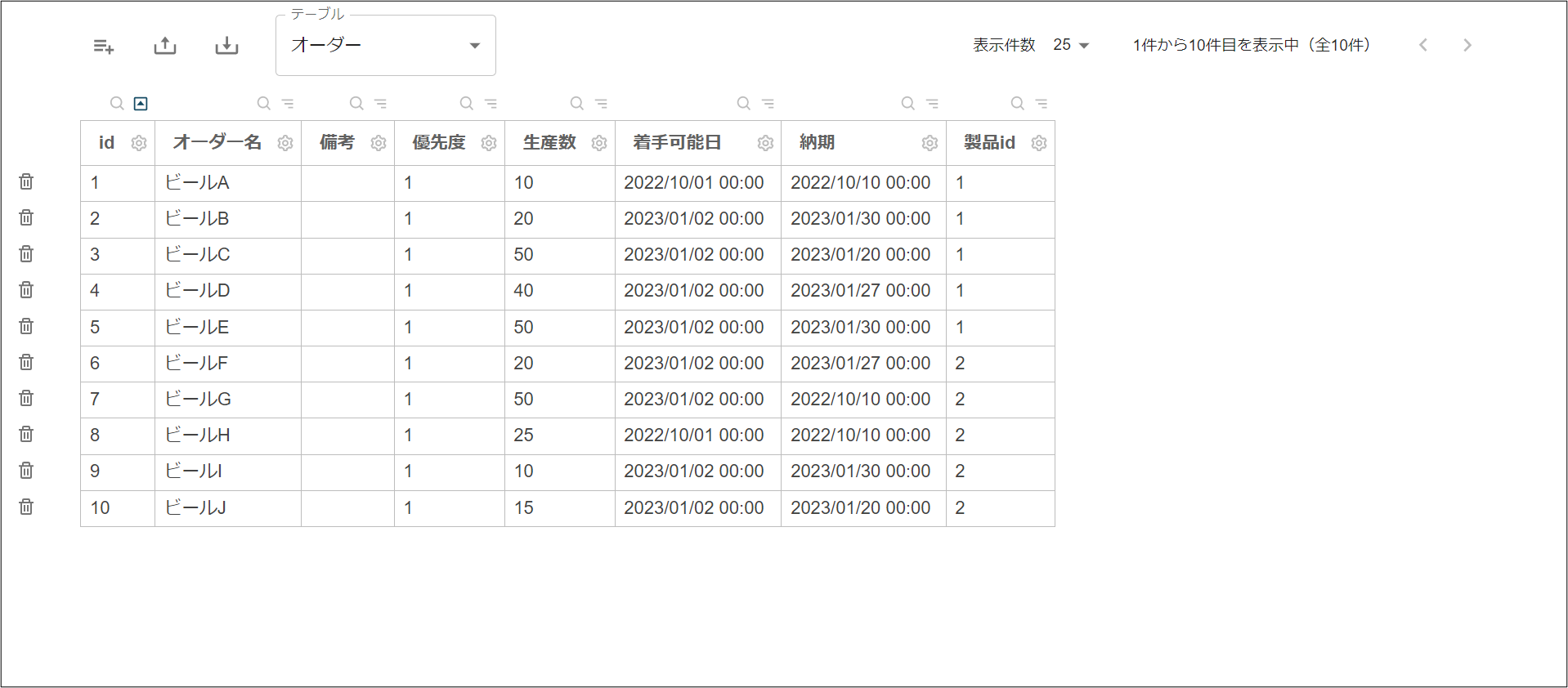Click empty 備考 cell in ビールE row
The height and width of the screenshot is (688, 1568).
pyautogui.click(x=348, y=328)
